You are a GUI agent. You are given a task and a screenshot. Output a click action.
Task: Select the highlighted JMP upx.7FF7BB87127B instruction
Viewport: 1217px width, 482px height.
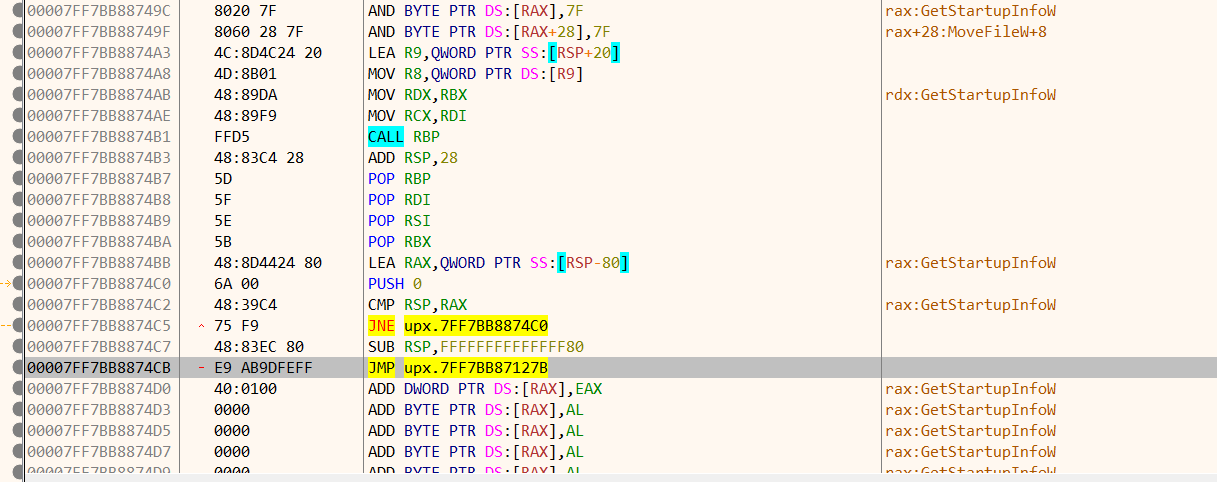pyautogui.click(x=458, y=367)
